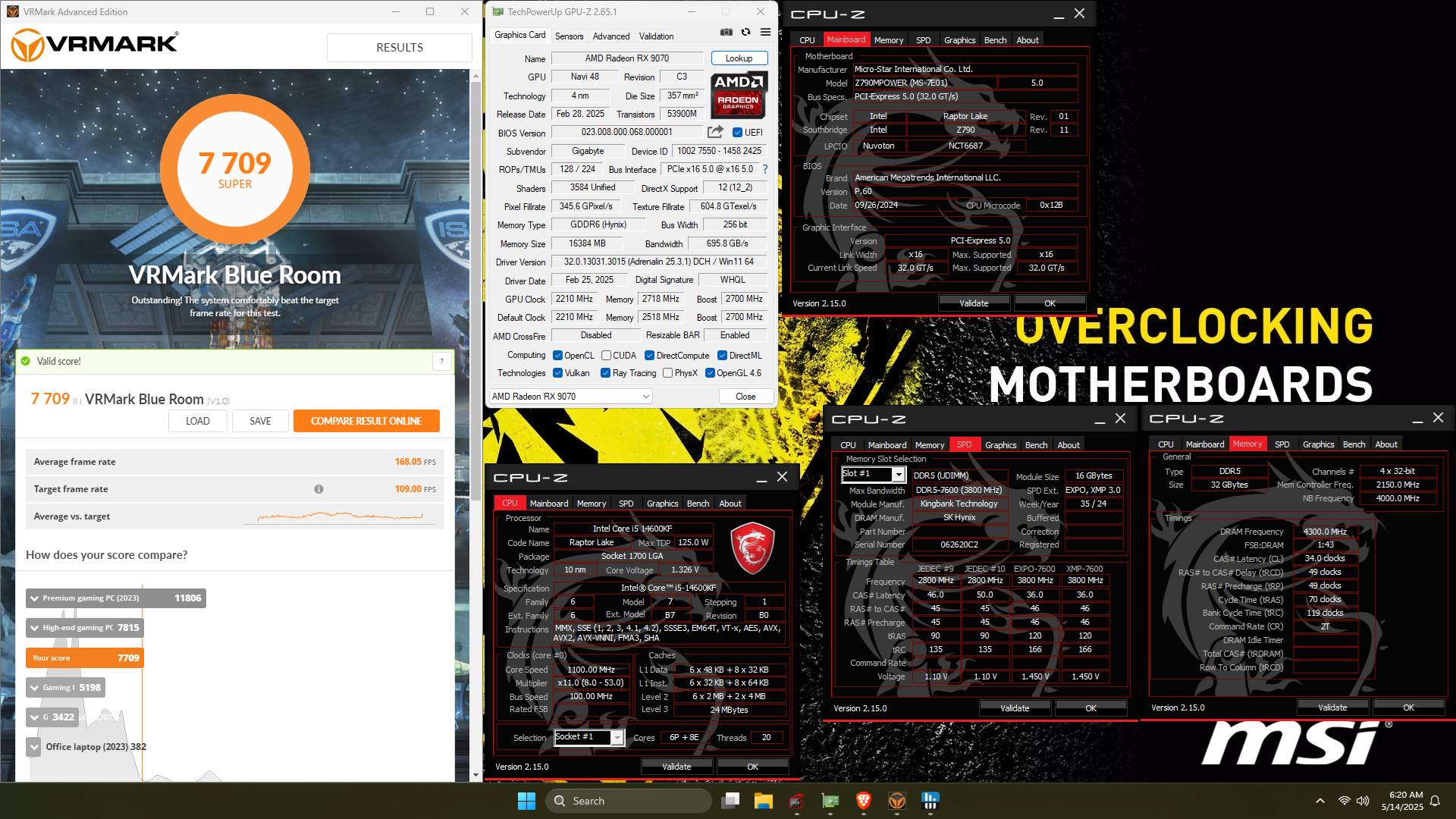Click Validate in the CPU-Z CPU window
The image size is (1456, 819).
coord(676,767)
